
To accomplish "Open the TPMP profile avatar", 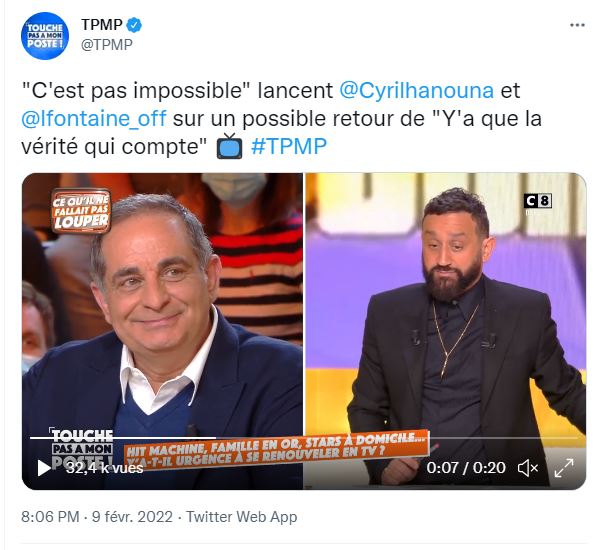I will (45, 36).
